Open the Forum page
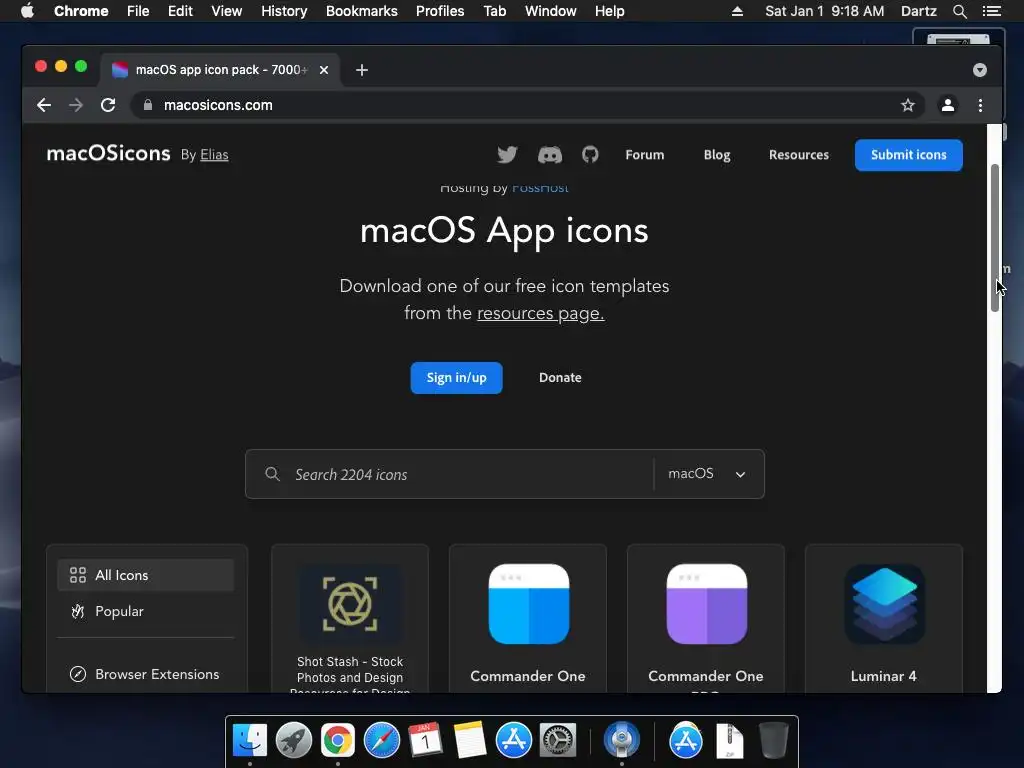The height and width of the screenshot is (768, 1024). pyautogui.click(x=645, y=155)
